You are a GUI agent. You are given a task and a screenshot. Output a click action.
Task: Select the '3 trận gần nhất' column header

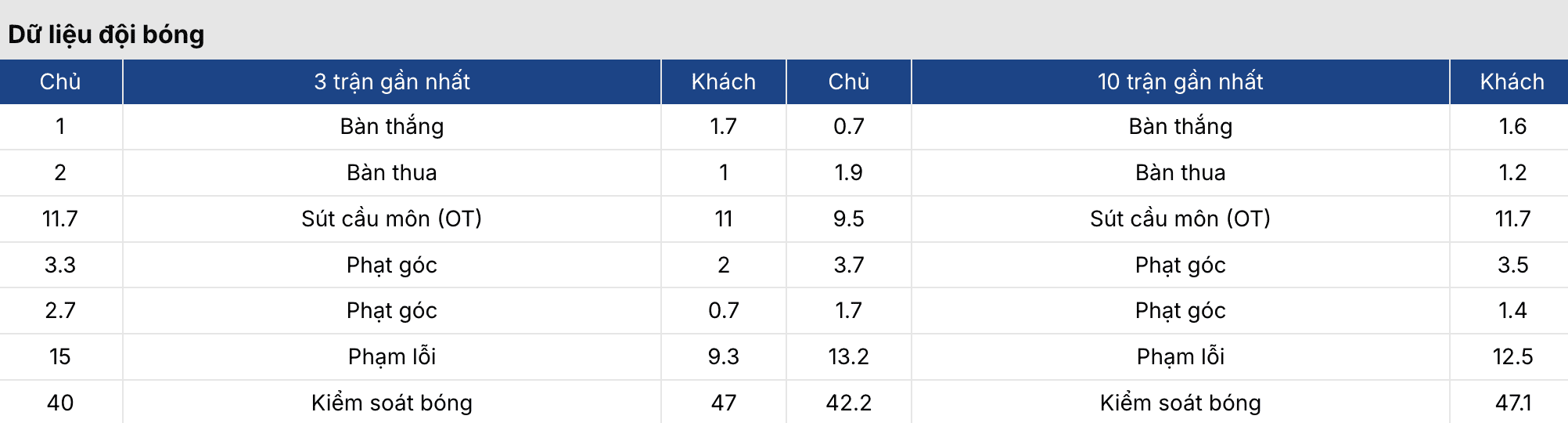pos(392,81)
